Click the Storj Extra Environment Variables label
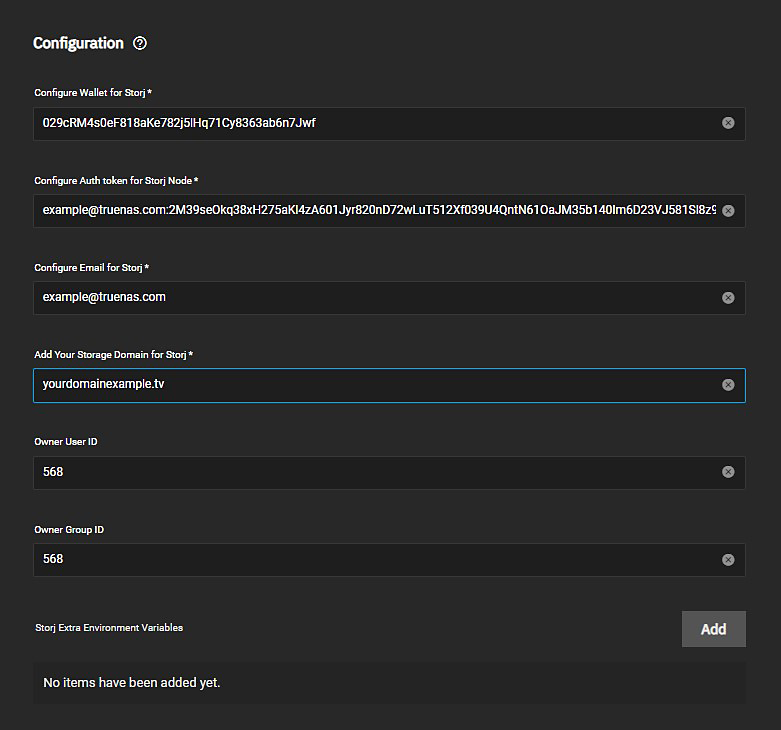Viewport: 781px width, 730px height. click(x=108, y=628)
